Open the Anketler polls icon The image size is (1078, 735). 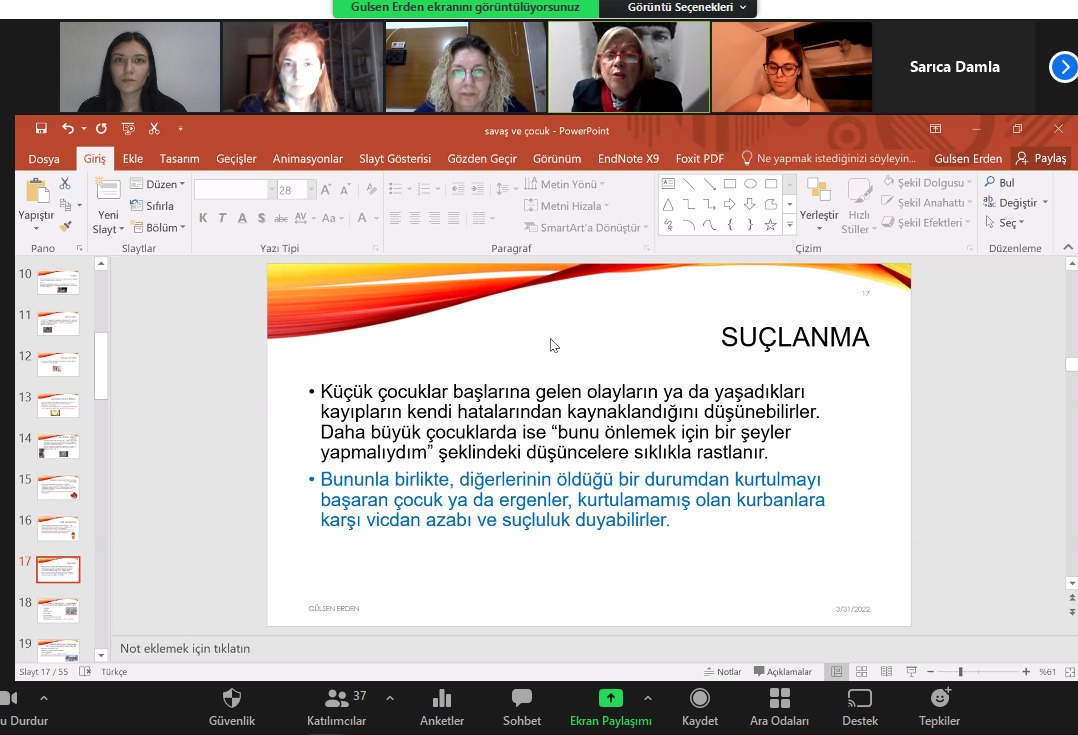tap(441, 698)
